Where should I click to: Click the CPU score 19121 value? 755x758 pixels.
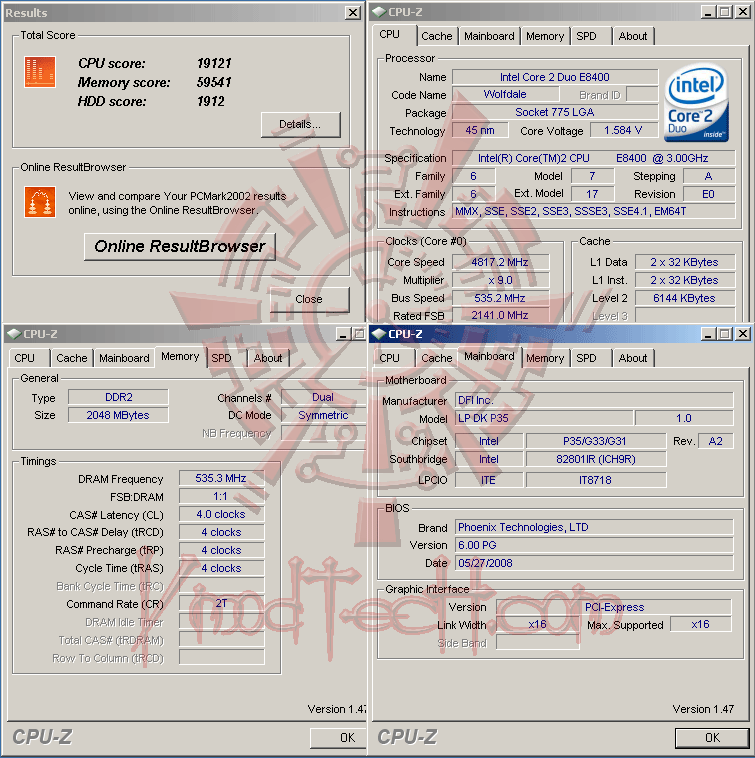coord(215,63)
